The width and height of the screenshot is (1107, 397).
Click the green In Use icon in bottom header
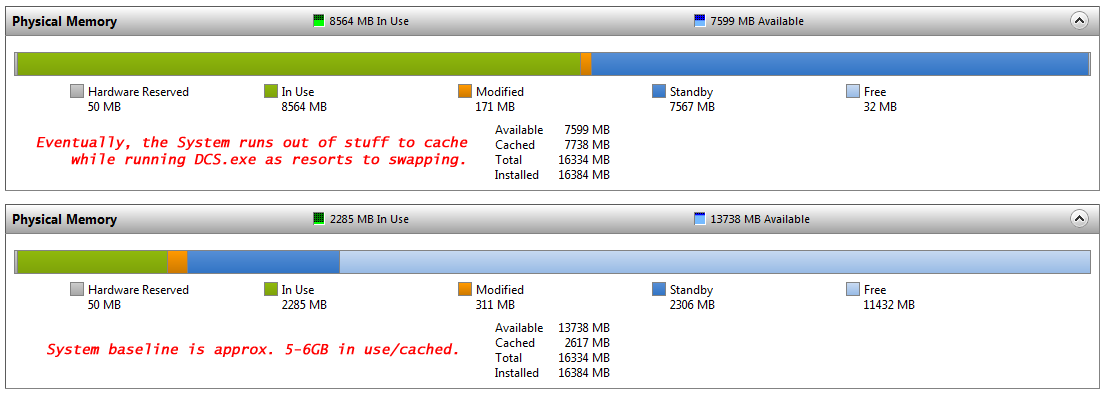[318, 219]
